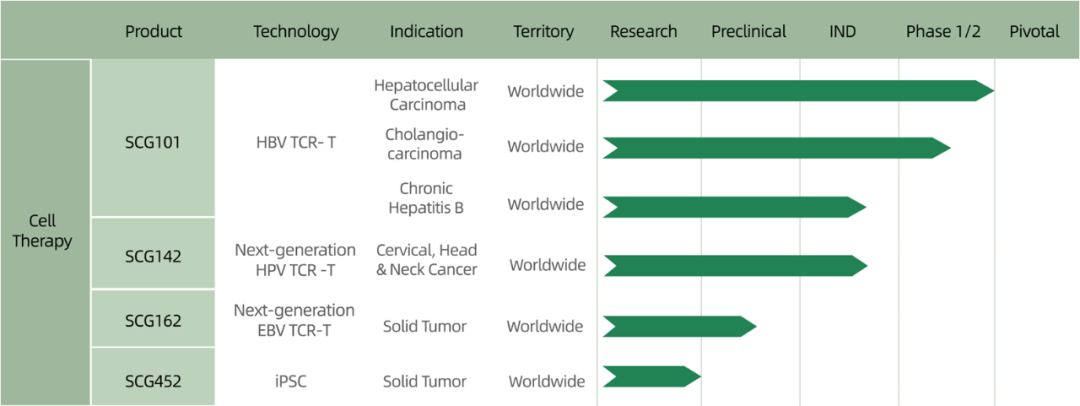
Task: Select the SCG162 product cell
Action: tap(153, 320)
